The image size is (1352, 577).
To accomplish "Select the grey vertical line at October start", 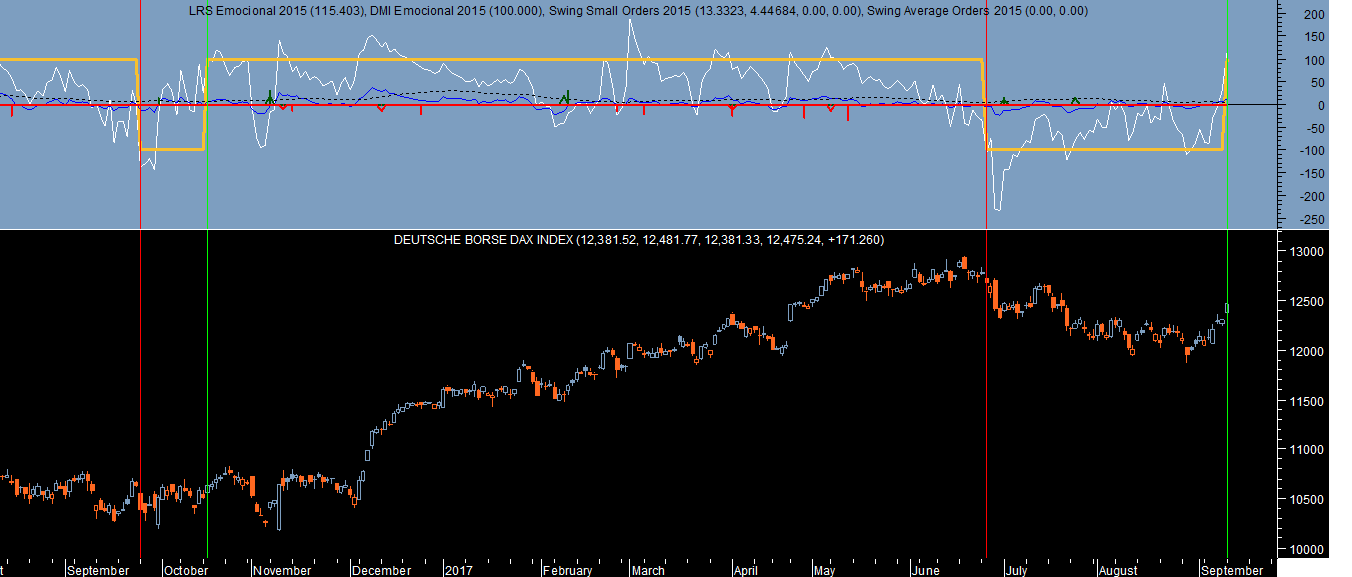I will tap(207, 393).
